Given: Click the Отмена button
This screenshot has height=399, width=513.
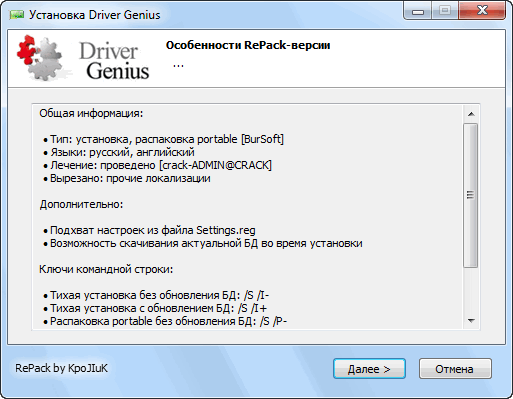Looking at the screenshot, I should [455, 369].
